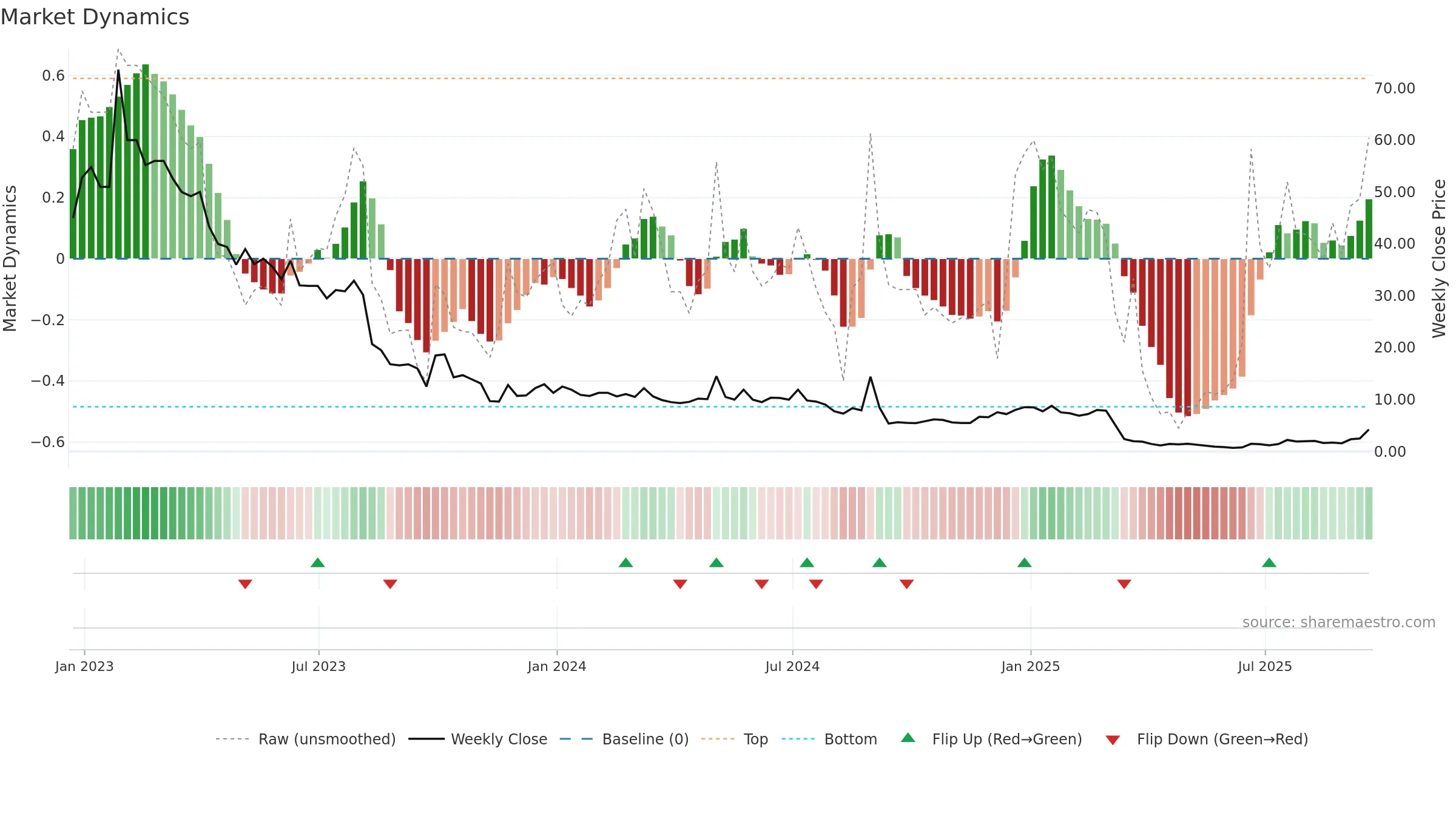Viewport: 1456px width, 819px height.
Task: Toggle the Top legend entry
Action: (734, 739)
